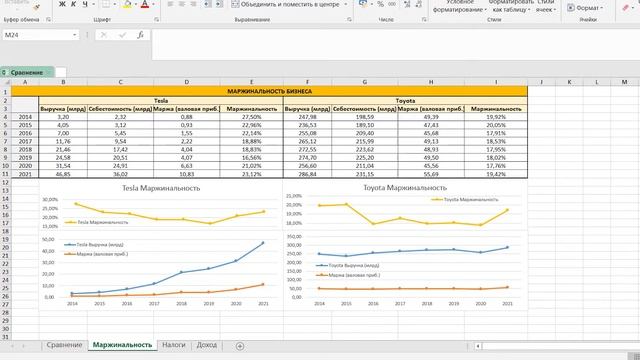This screenshot has width=640, height=360.
Task: Click cell with Tesla 2014 margin 27,50%
Action: click(251, 117)
